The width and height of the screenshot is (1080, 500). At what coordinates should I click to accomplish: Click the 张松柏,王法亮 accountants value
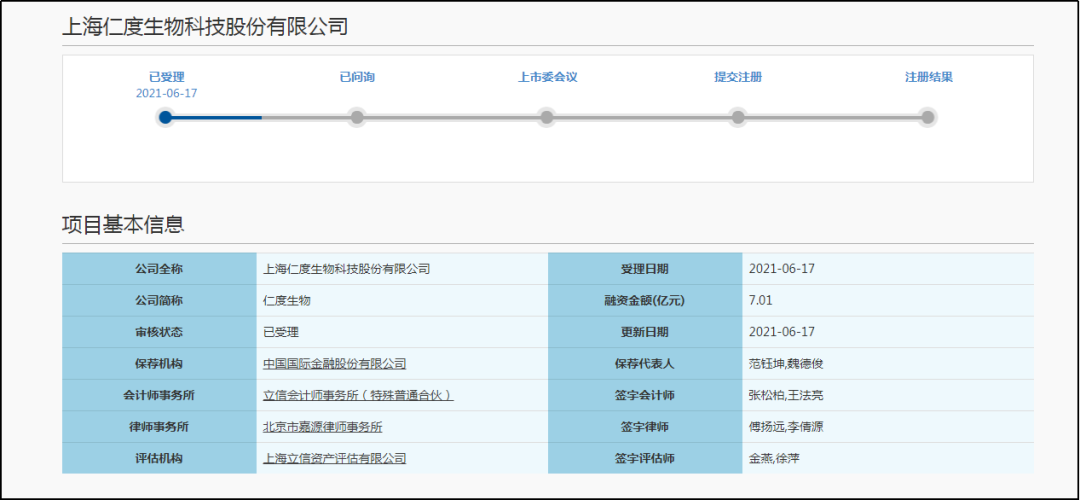(x=787, y=395)
